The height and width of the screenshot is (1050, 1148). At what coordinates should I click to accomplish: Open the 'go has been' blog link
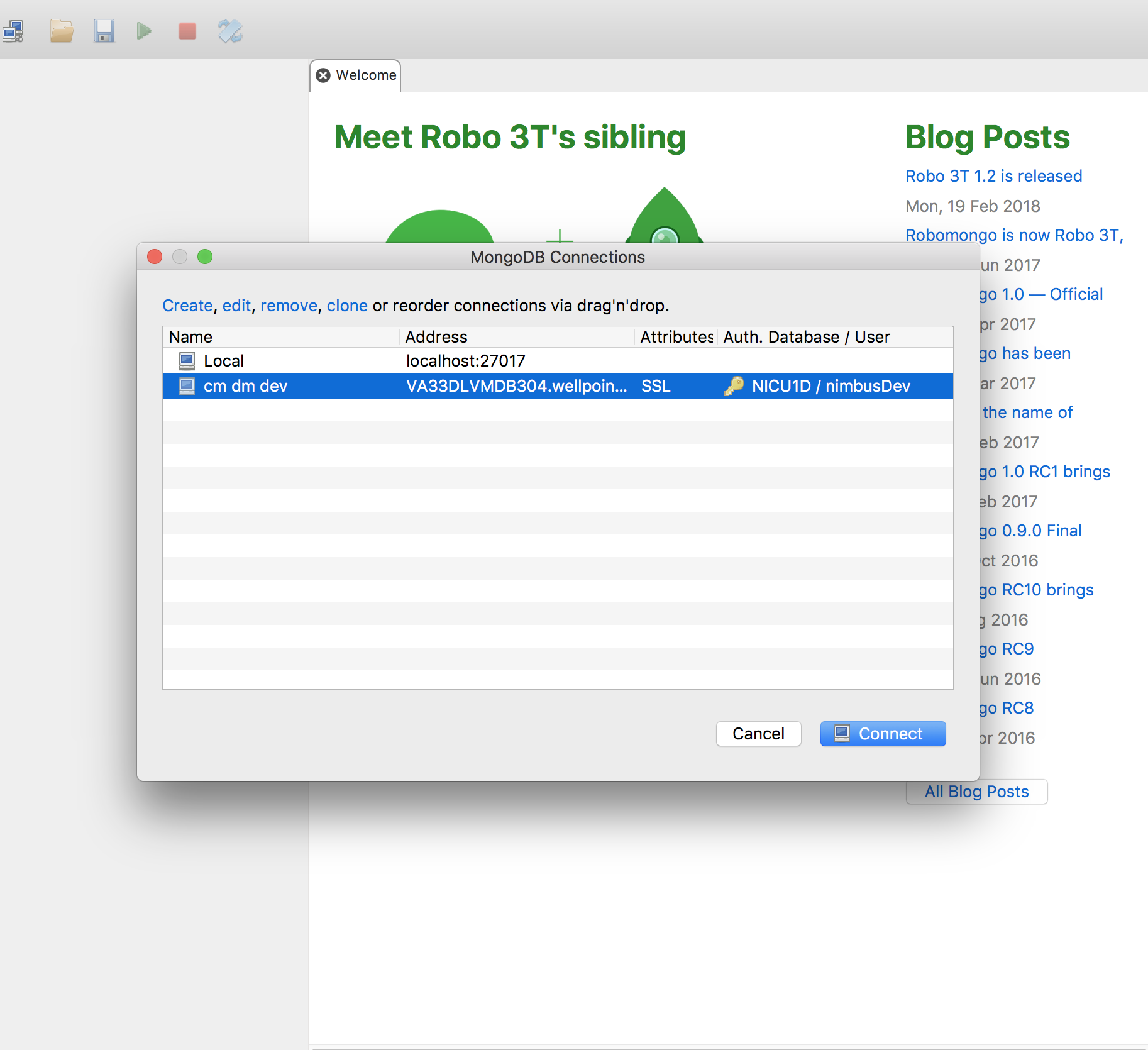(1025, 353)
